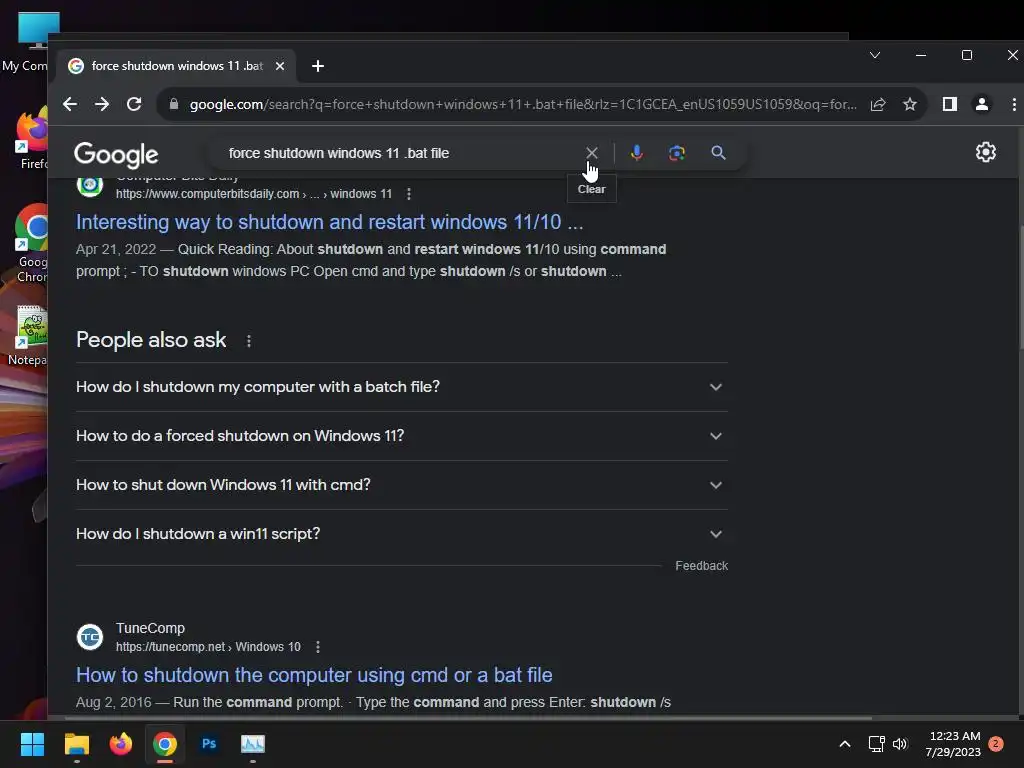Open Windows Start menu
The image size is (1024, 768).
[32, 744]
